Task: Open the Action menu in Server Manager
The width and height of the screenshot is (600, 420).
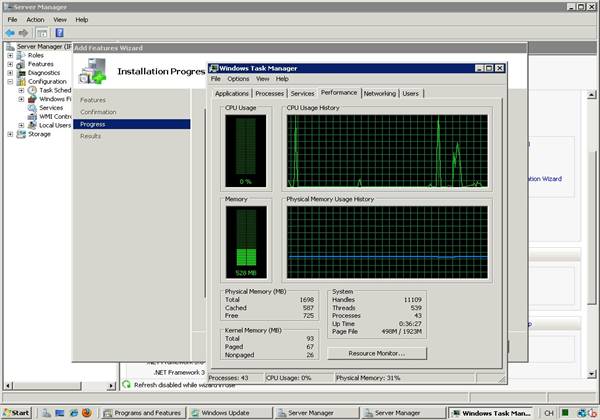Action: pos(35,19)
